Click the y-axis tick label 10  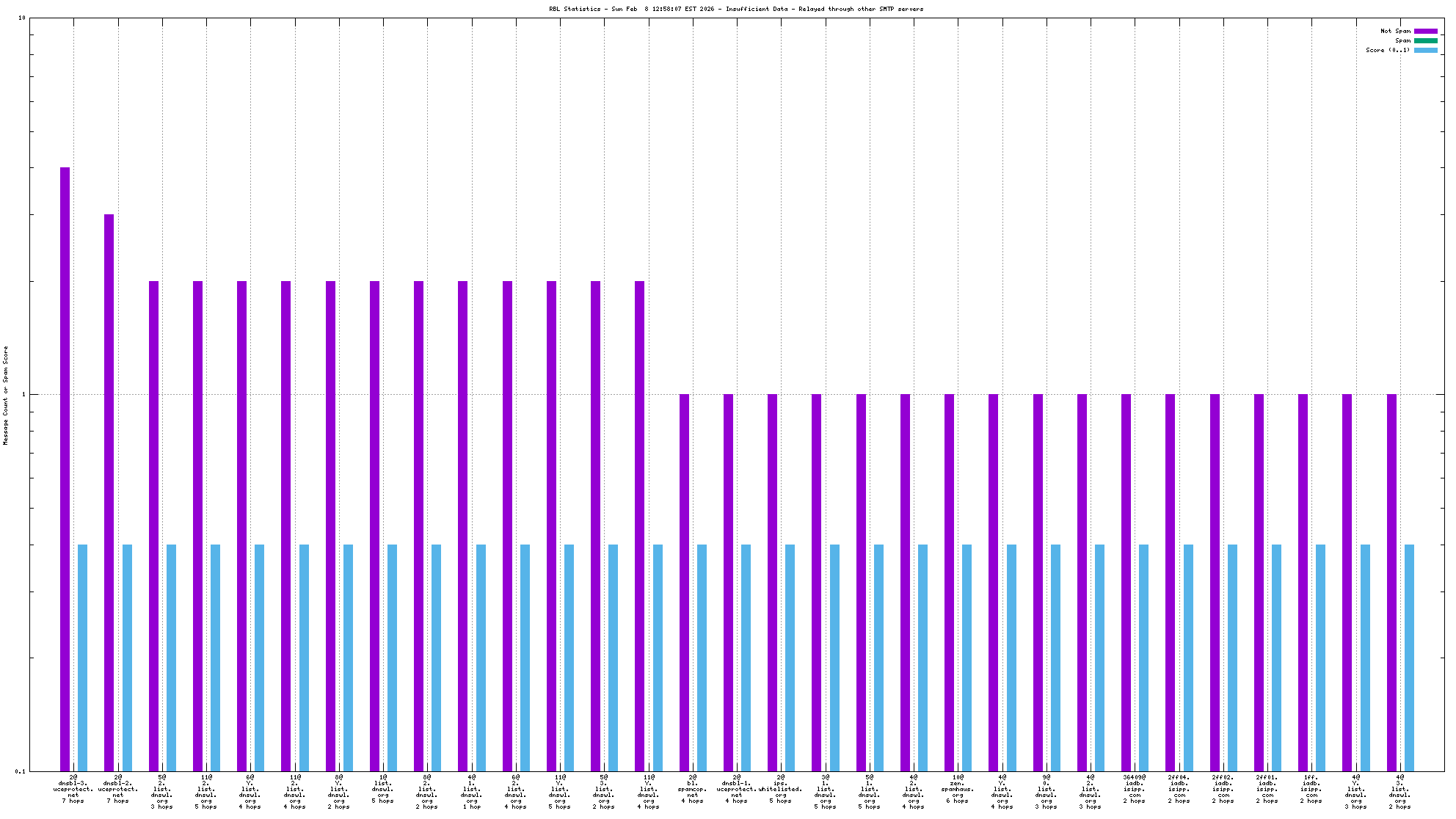(x=21, y=18)
